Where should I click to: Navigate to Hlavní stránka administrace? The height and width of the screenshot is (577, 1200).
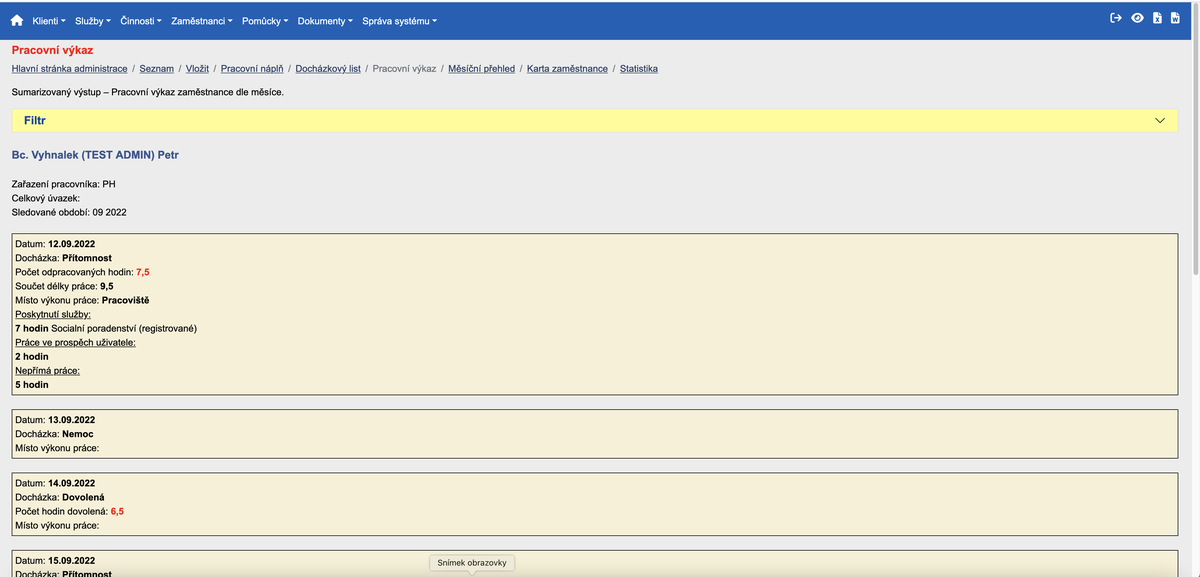69,68
